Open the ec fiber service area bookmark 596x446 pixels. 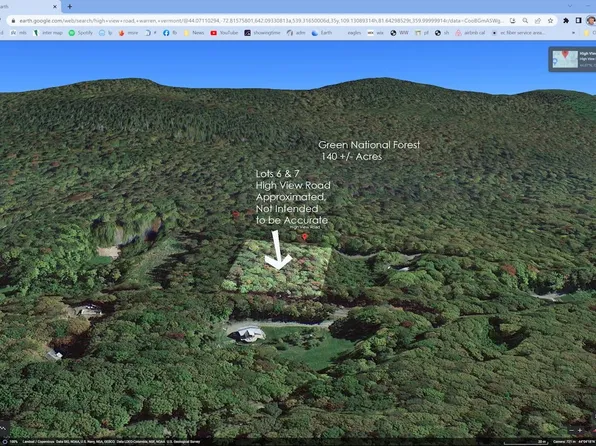pos(518,33)
